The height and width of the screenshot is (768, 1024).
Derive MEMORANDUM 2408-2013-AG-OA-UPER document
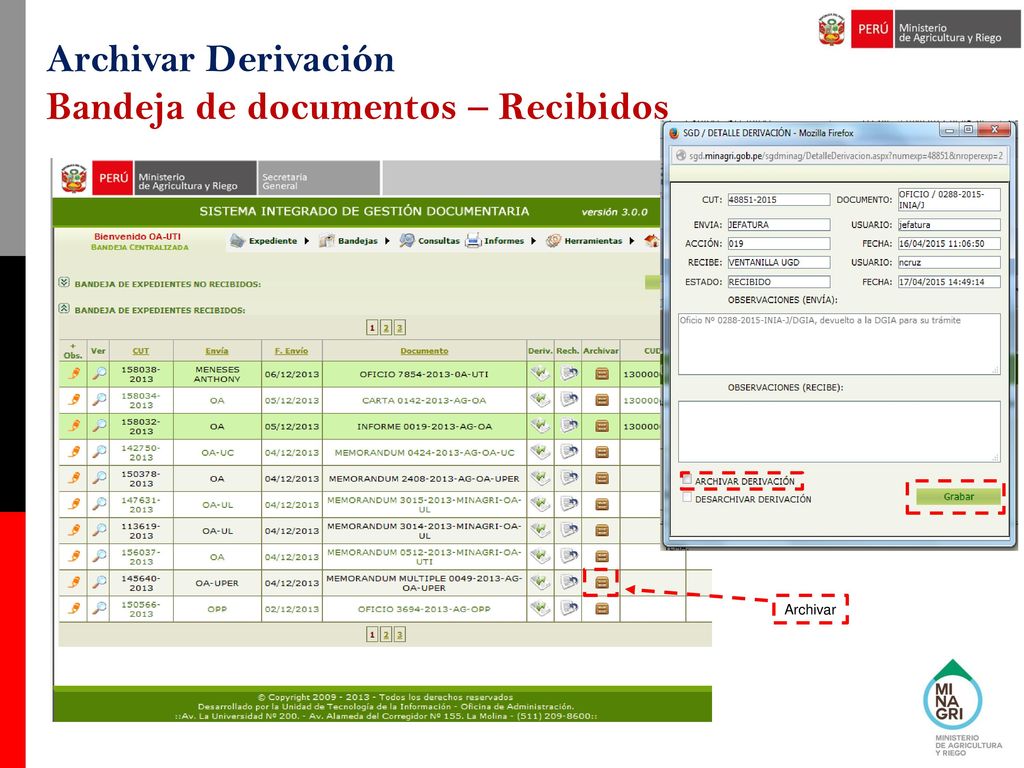(x=540, y=478)
